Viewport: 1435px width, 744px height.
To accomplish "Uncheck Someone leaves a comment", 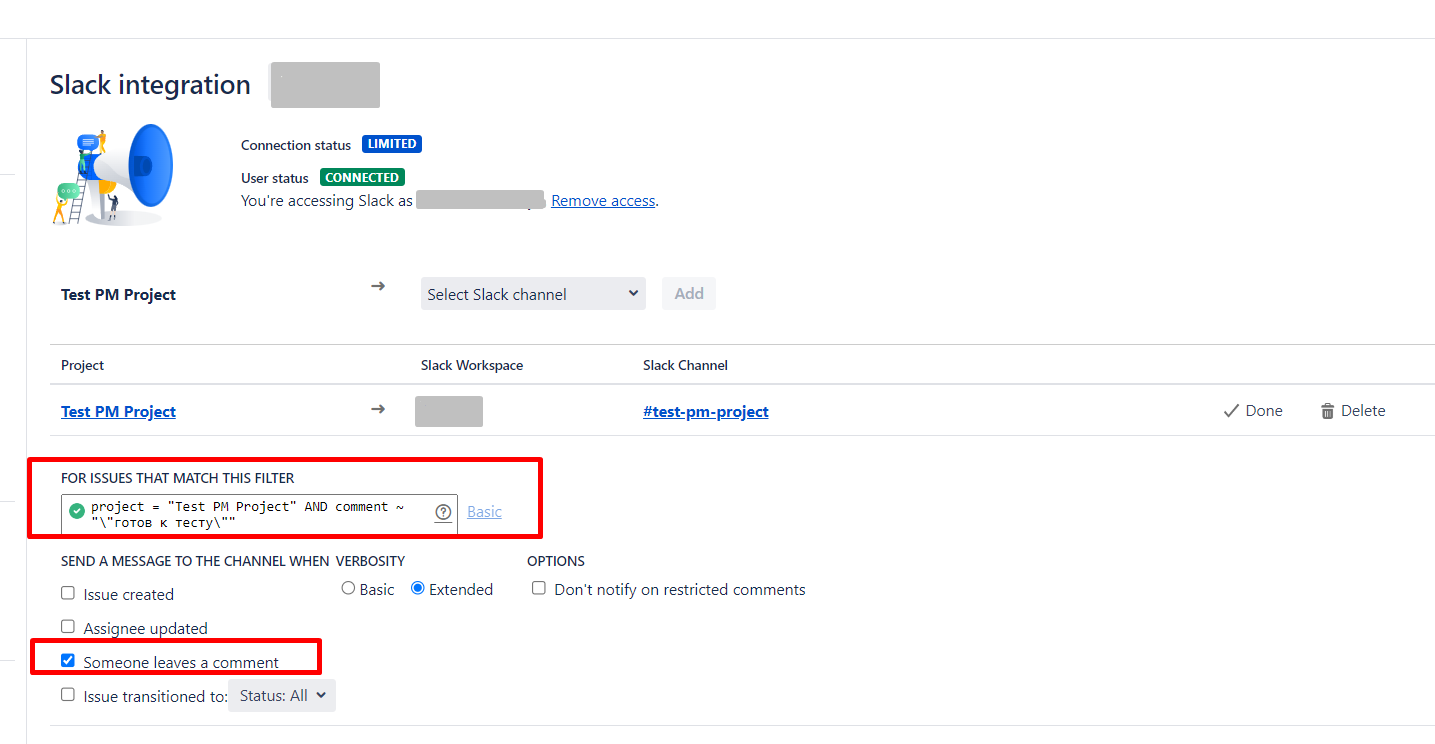I will tap(68, 661).
